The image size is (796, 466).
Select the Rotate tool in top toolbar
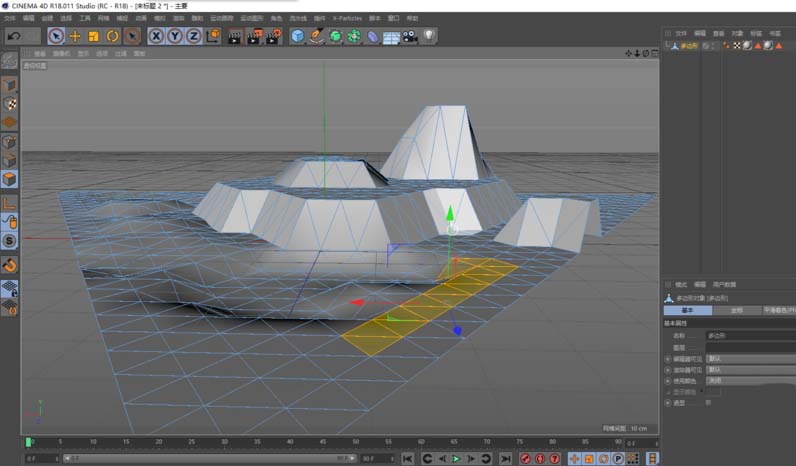coord(113,36)
